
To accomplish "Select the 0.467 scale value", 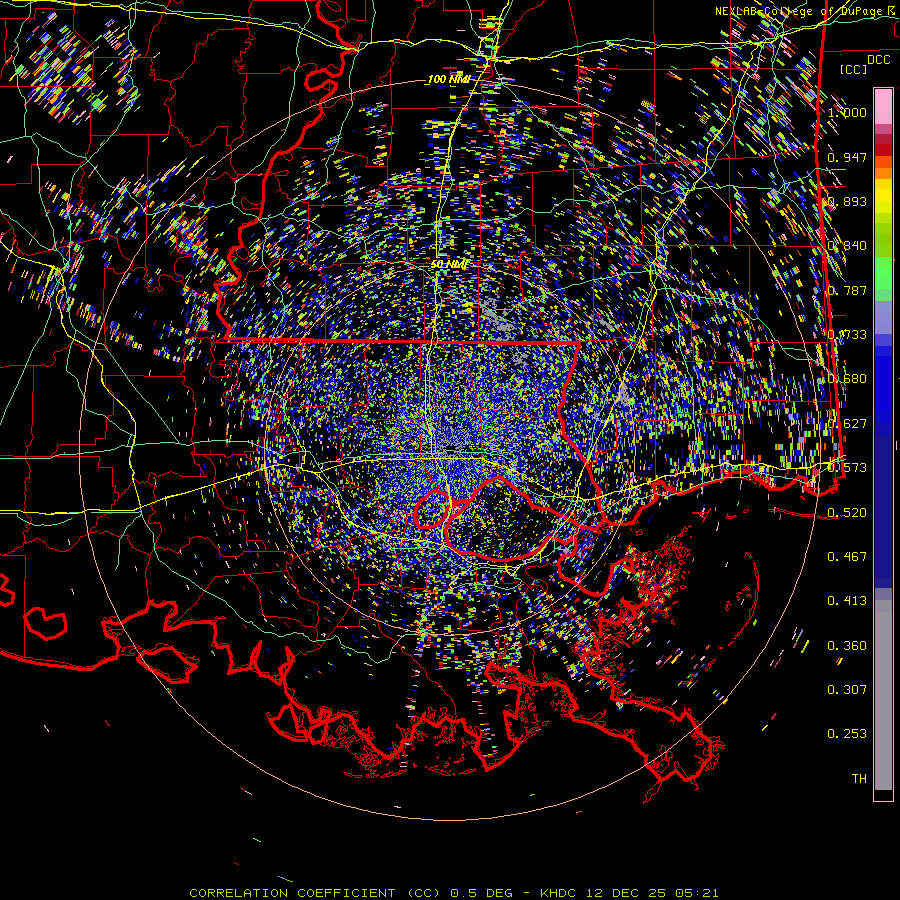I will (x=847, y=557).
